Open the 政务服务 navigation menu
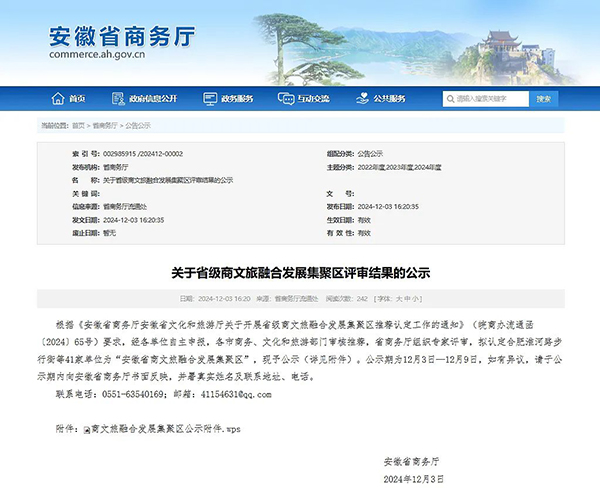This screenshot has width=600, height=490. (237, 99)
